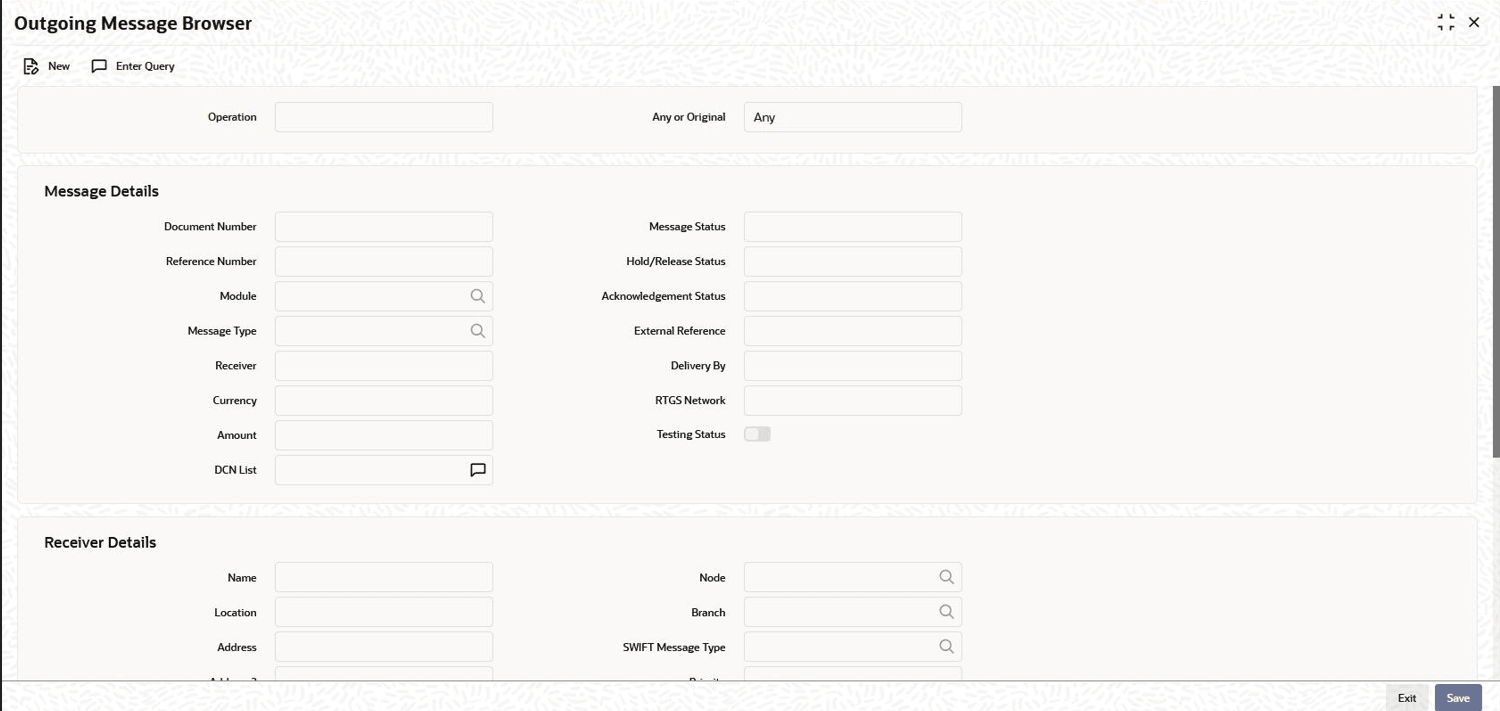1500x711 pixels.
Task: Focus the Document Number field
Action: click(x=384, y=227)
